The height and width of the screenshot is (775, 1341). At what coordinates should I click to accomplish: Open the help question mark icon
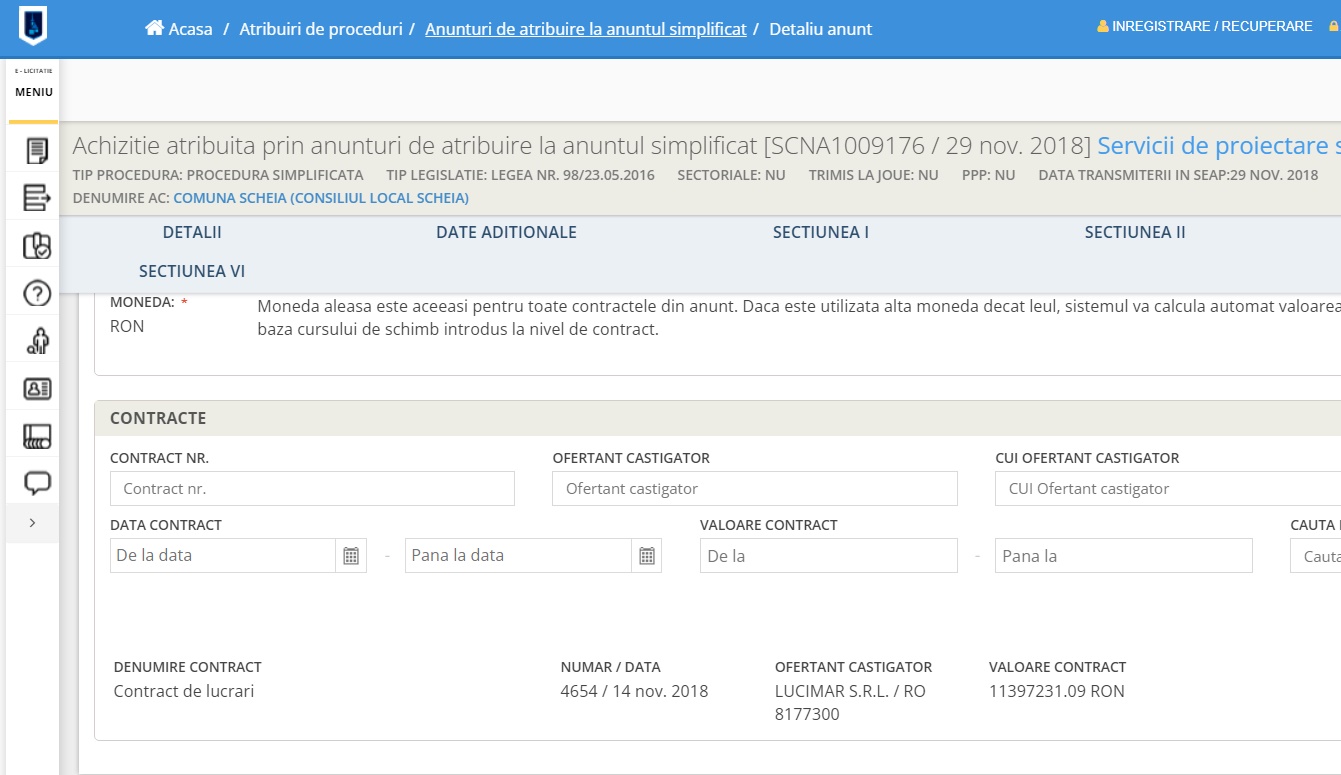(x=37, y=293)
